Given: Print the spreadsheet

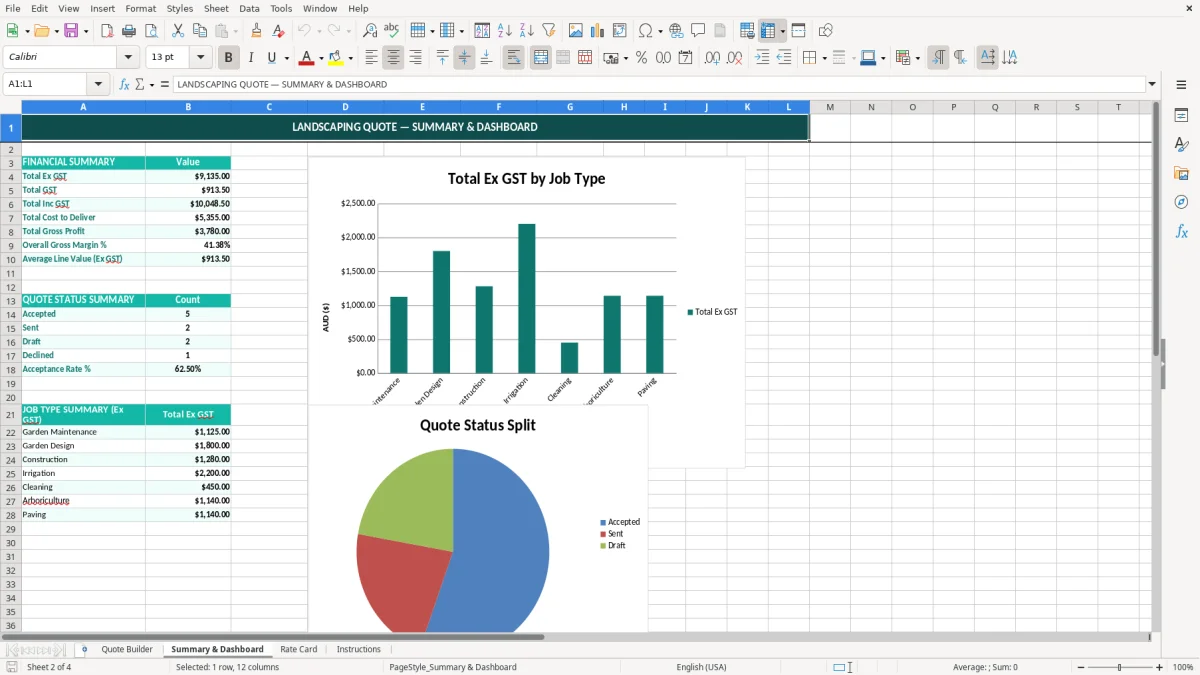Looking at the screenshot, I should click(129, 31).
